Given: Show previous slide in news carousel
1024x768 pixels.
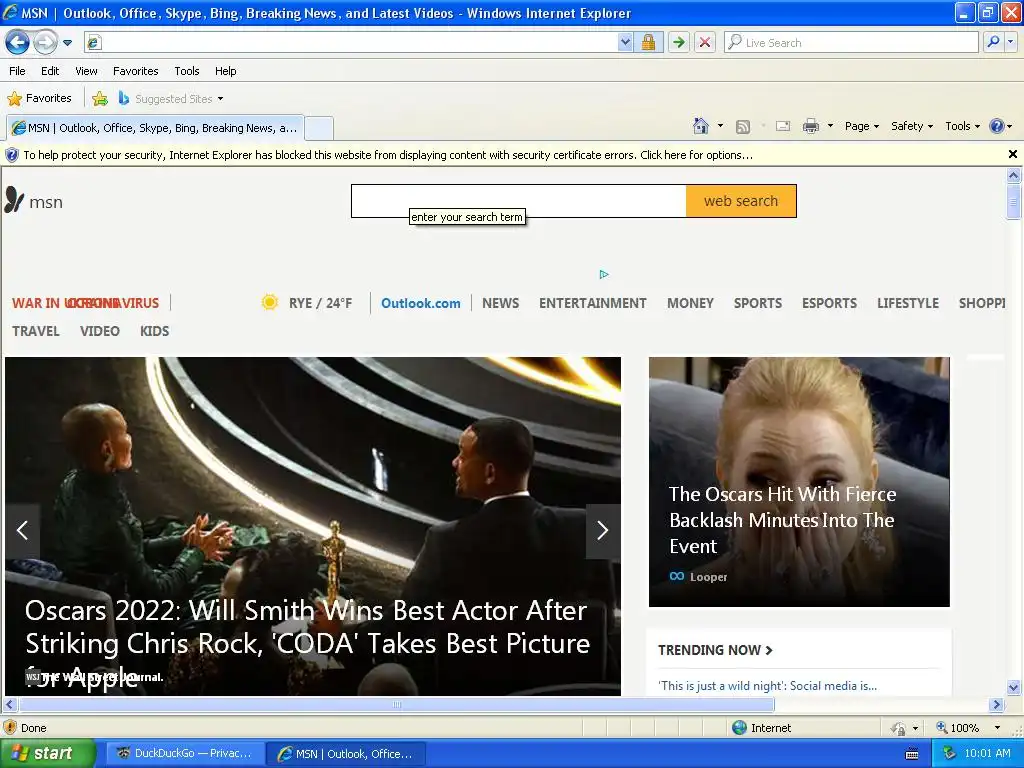Looking at the screenshot, I should pyautogui.click(x=22, y=530).
